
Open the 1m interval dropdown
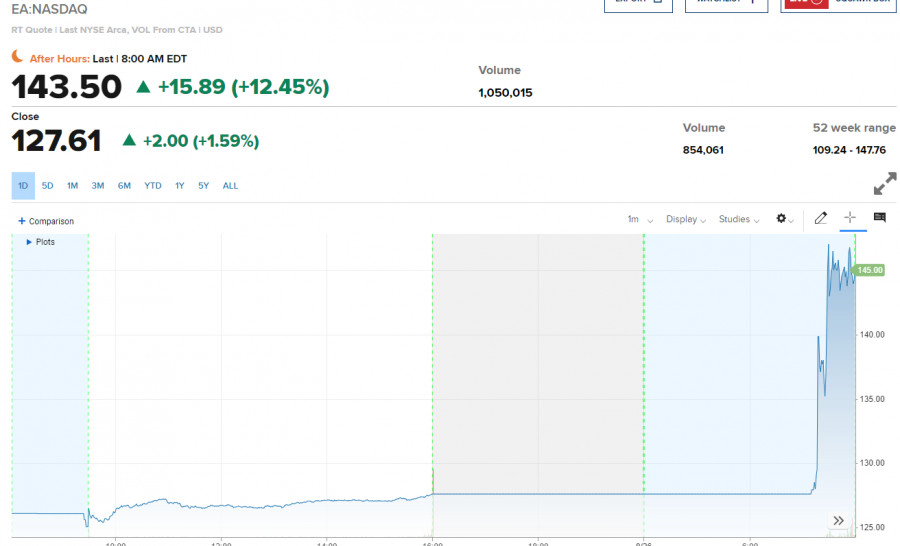[640, 219]
